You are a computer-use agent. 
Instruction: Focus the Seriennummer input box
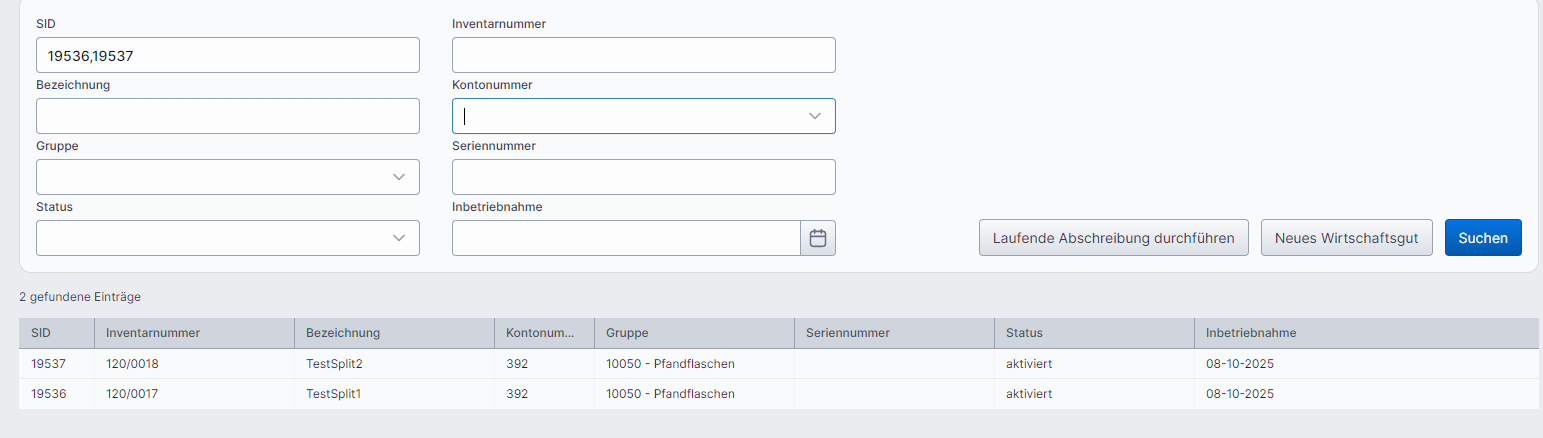click(643, 177)
